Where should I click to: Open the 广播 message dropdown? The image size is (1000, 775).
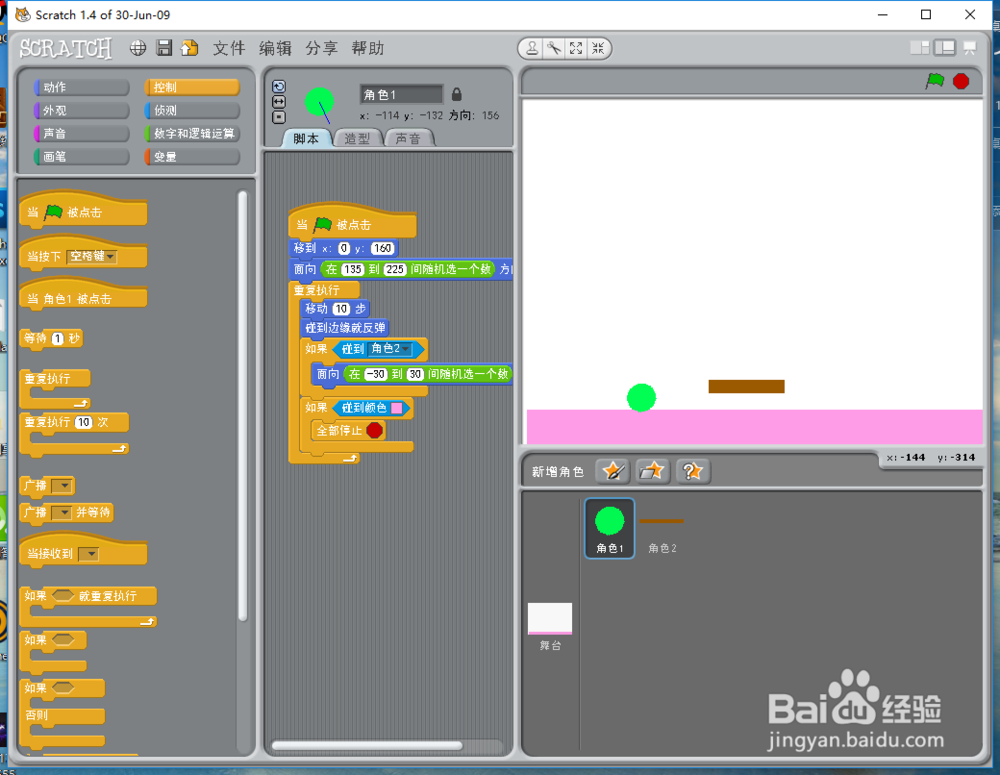pos(62,486)
